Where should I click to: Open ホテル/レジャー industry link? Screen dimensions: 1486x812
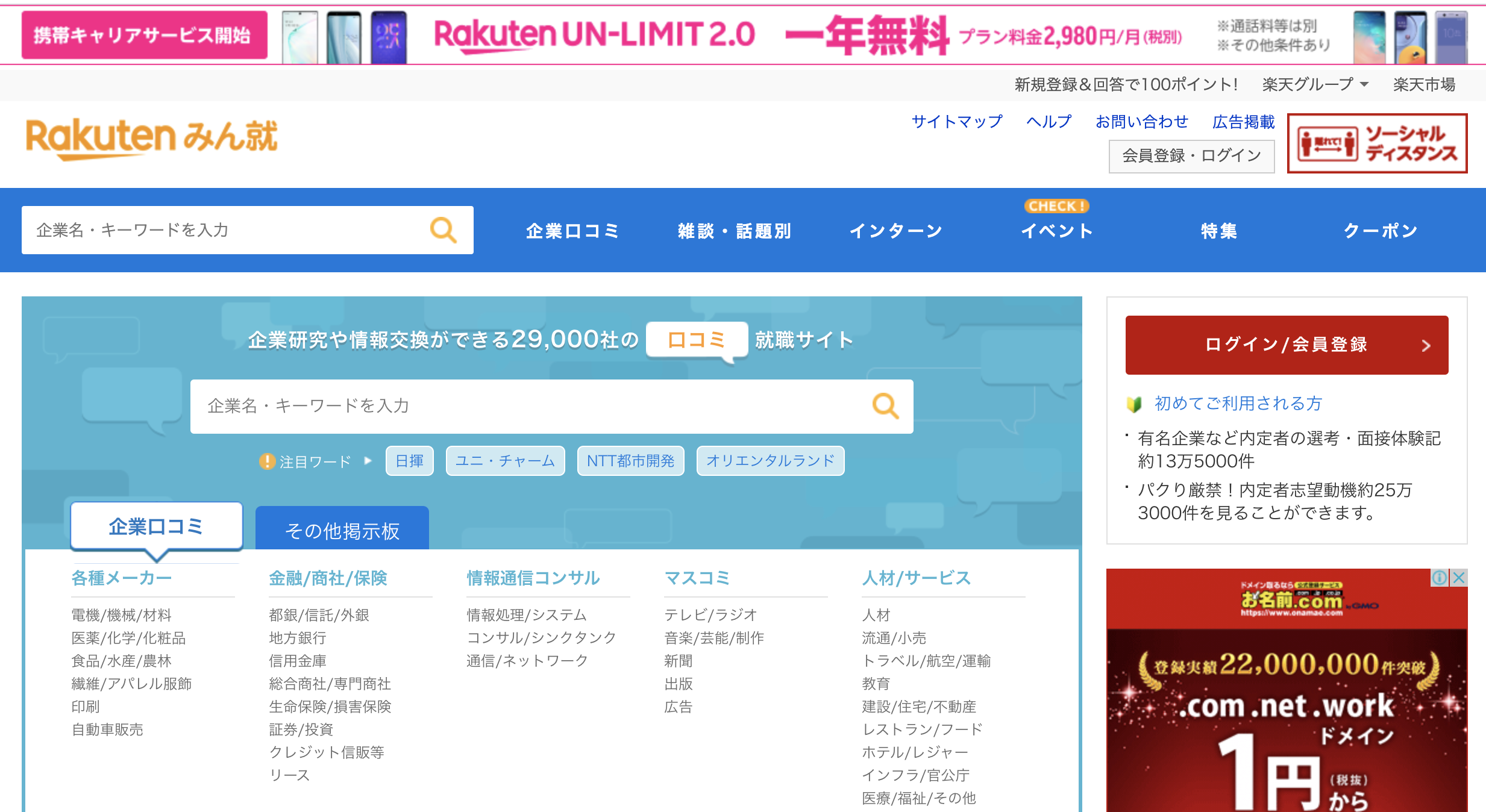915,752
